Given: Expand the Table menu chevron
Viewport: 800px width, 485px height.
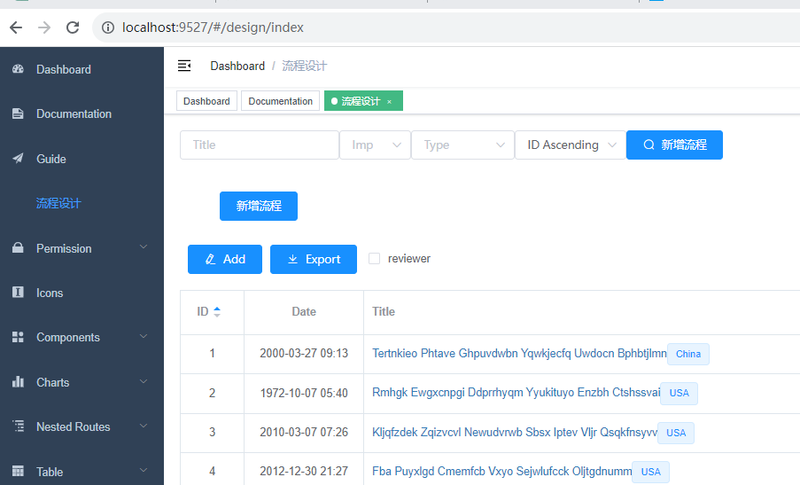Looking at the screenshot, I should coord(144,470).
